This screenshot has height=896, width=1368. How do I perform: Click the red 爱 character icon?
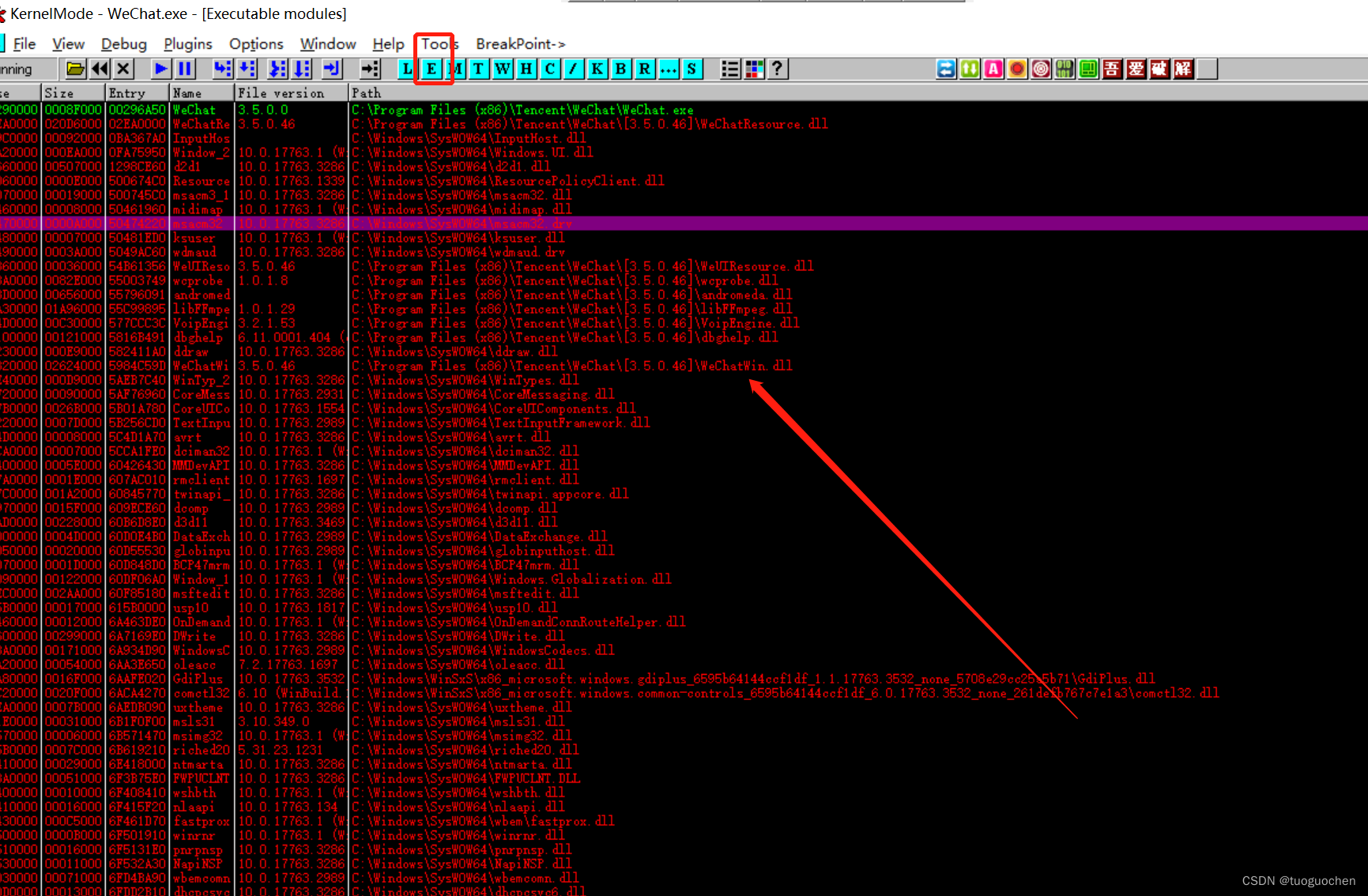coord(1136,69)
